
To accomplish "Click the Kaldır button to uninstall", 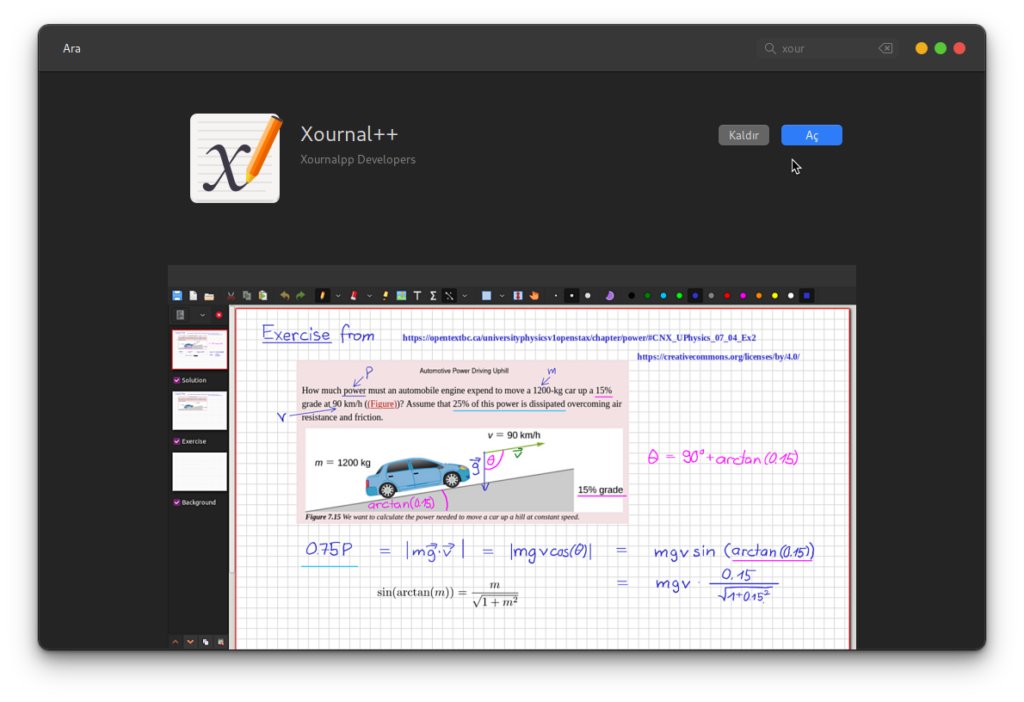I will click(x=743, y=135).
